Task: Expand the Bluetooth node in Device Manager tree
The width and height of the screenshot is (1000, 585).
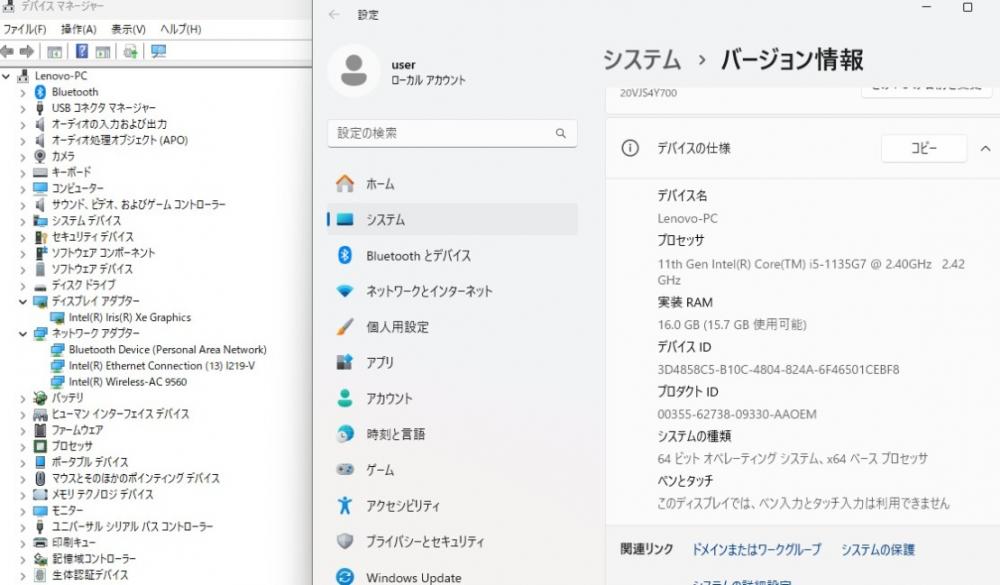Action: point(23,93)
